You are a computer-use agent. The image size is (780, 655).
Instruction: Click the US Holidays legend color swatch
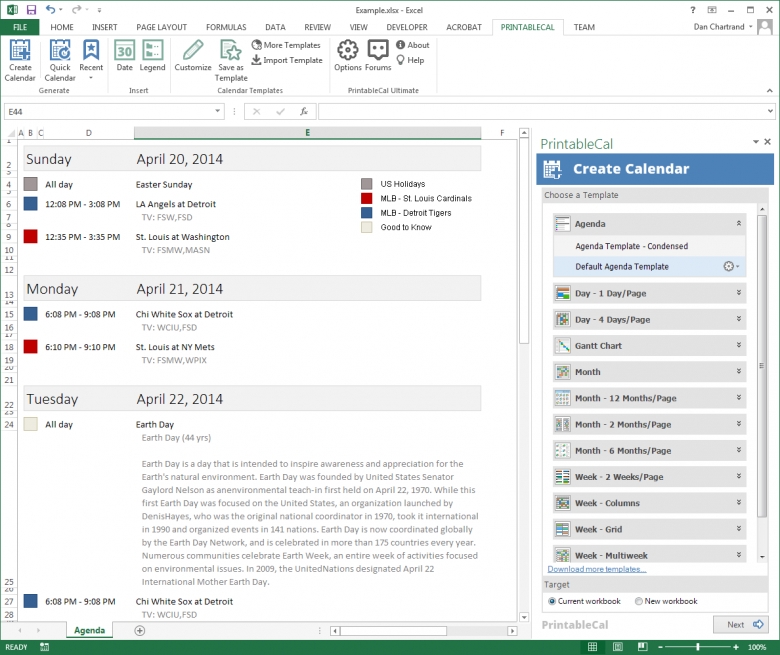[367, 184]
